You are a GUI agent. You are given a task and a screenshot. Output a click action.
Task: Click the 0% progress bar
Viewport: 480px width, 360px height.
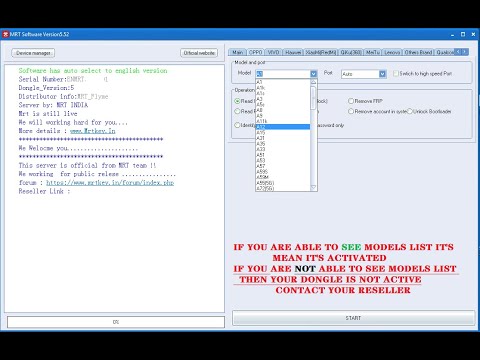pos(116,322)
